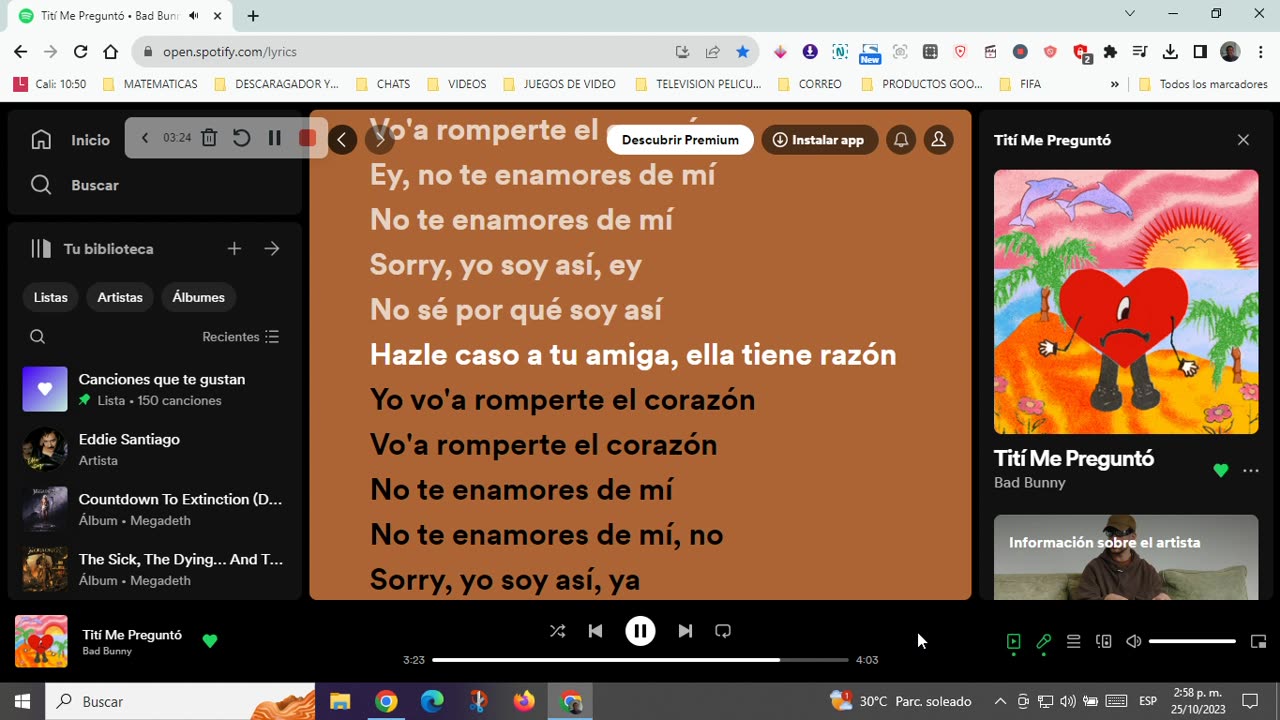Open Windows Start menu
The image size is (1280, 720).
click(x=22, y=702)
